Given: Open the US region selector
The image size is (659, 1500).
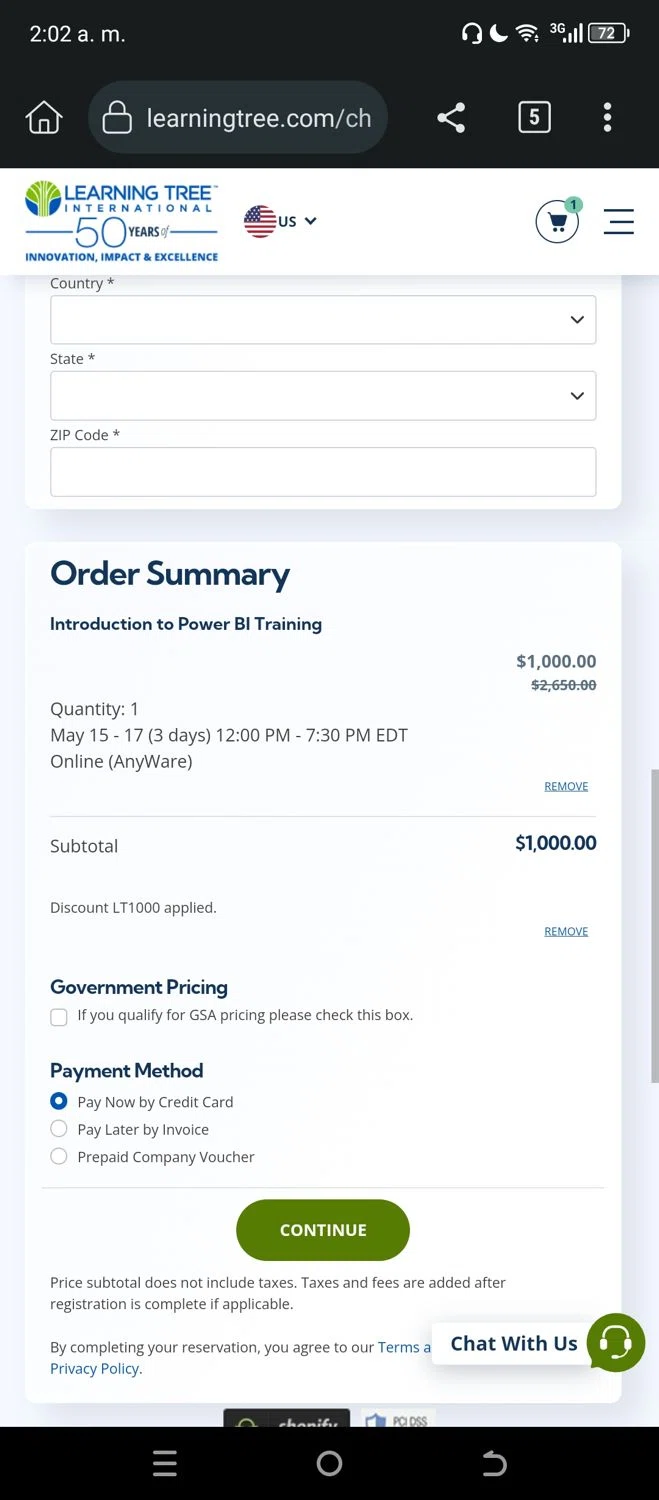Looking at the screenshot, I should (x=281, y=221).
